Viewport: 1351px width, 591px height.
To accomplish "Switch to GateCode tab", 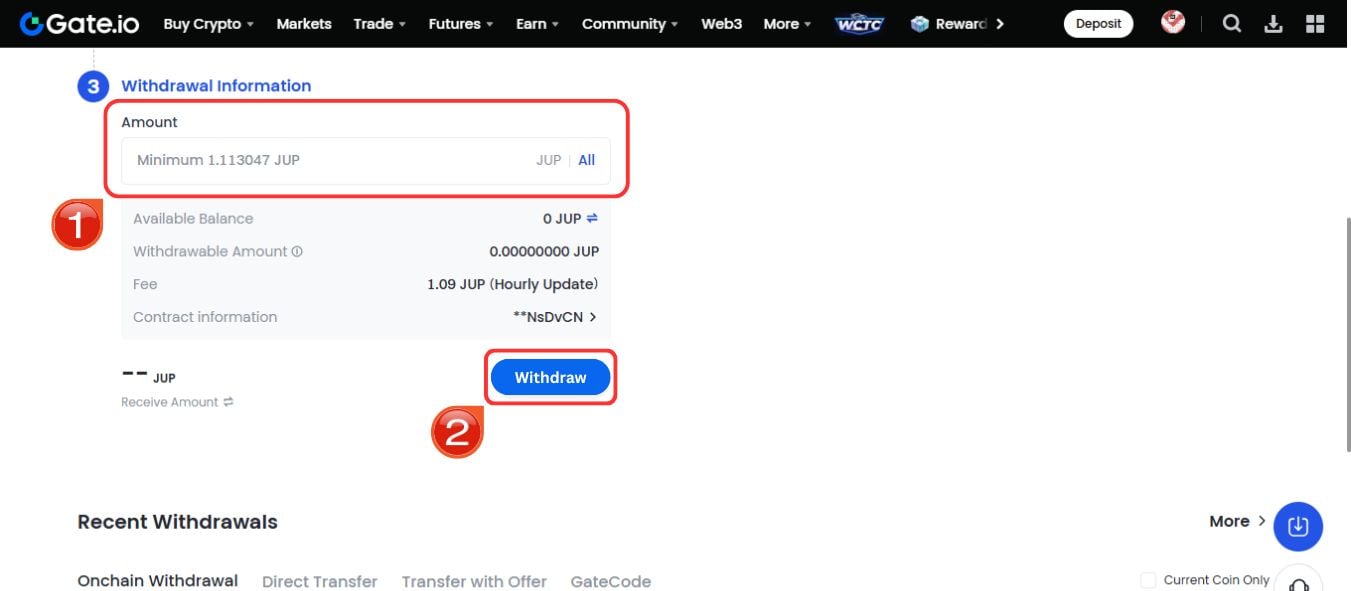I will point(610,581).
